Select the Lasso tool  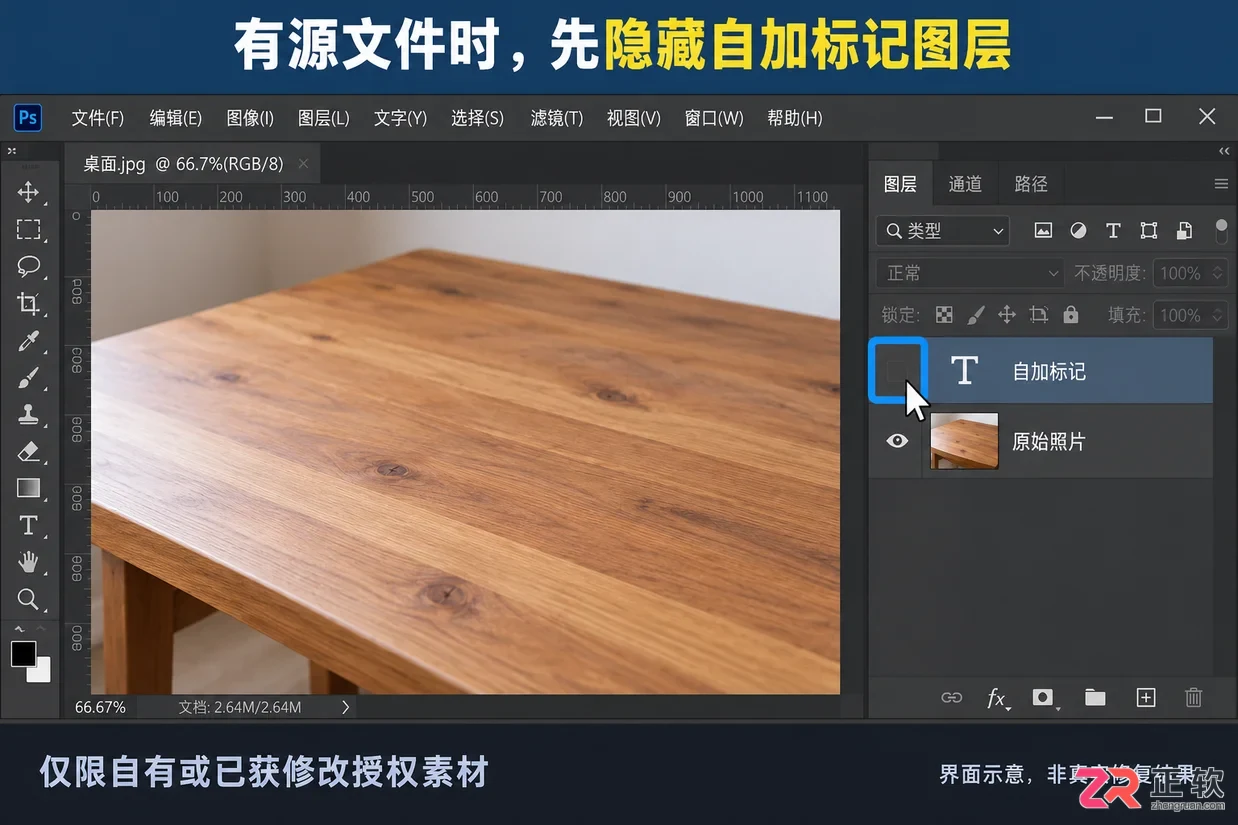(x=28, y=266)
